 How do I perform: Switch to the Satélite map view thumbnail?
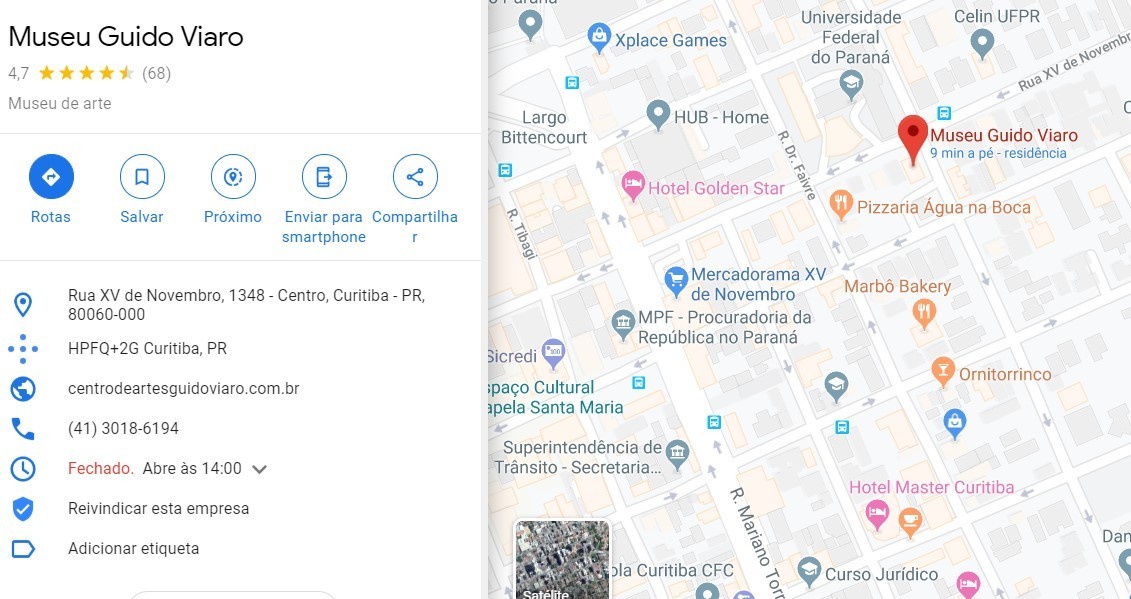point(562,560)
